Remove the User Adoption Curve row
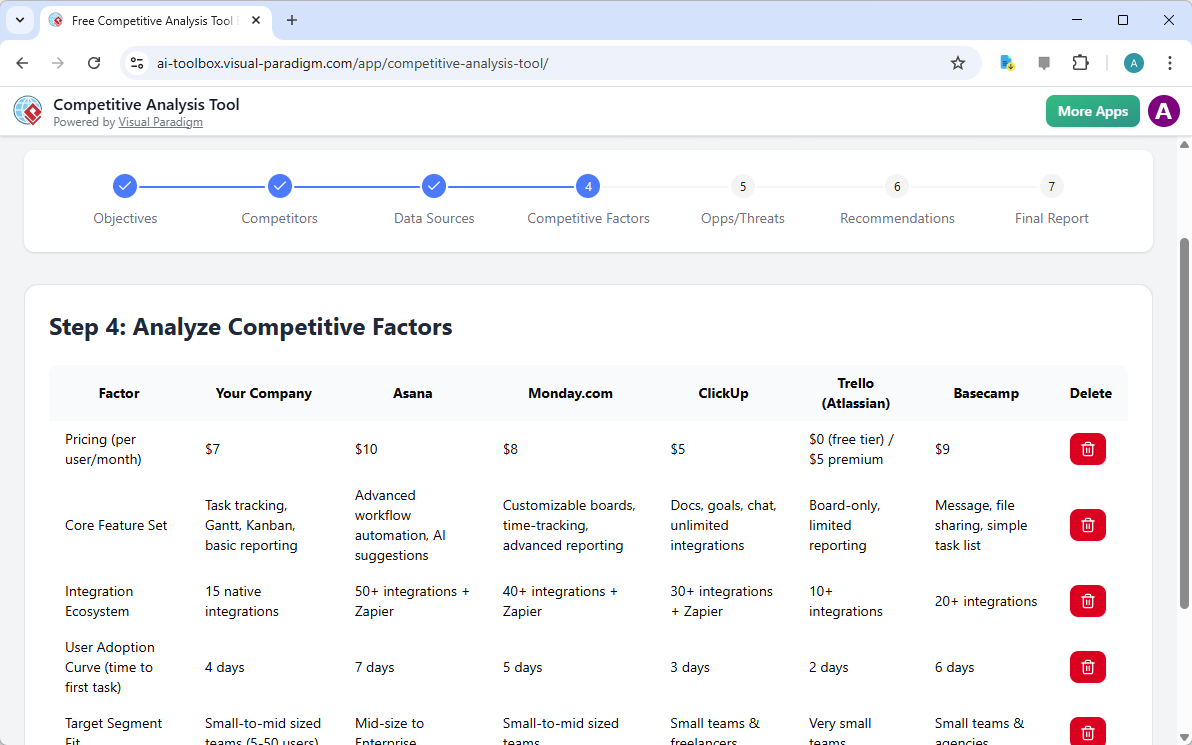The height and width of the screenshot is (745, 1192). (x=1087, y=667)
